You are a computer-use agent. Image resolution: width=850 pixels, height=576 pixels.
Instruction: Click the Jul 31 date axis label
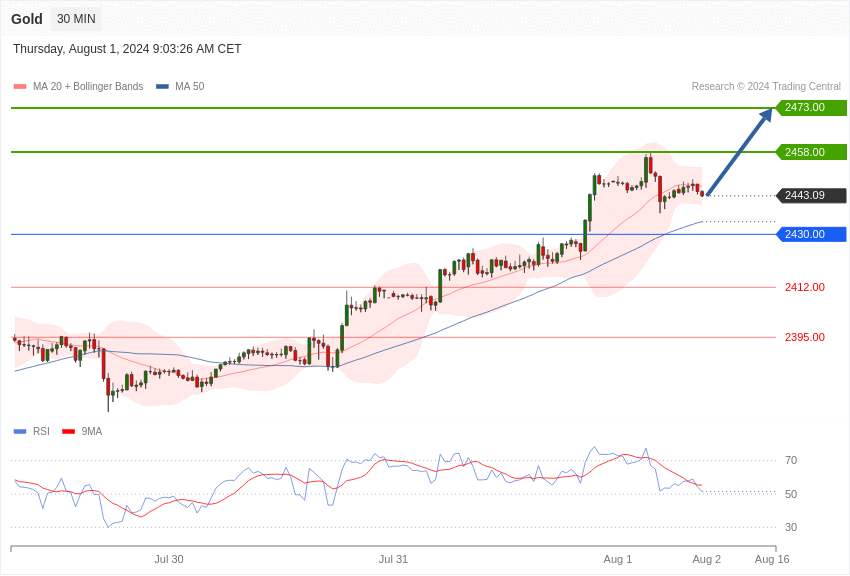tap(393, 559)
